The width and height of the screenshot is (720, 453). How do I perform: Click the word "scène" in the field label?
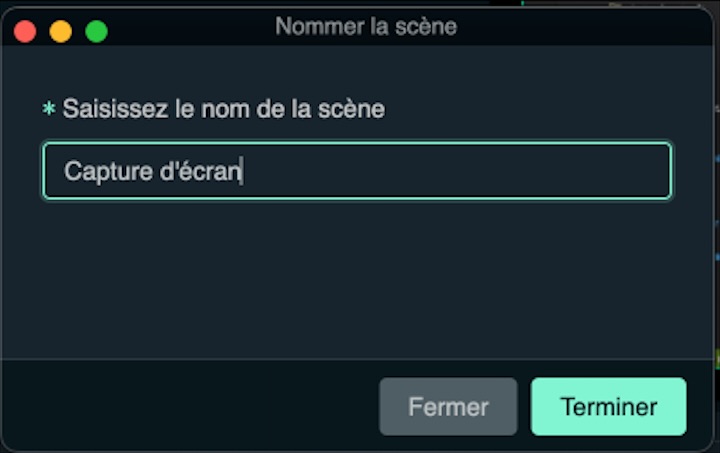[x=357, y=109]
